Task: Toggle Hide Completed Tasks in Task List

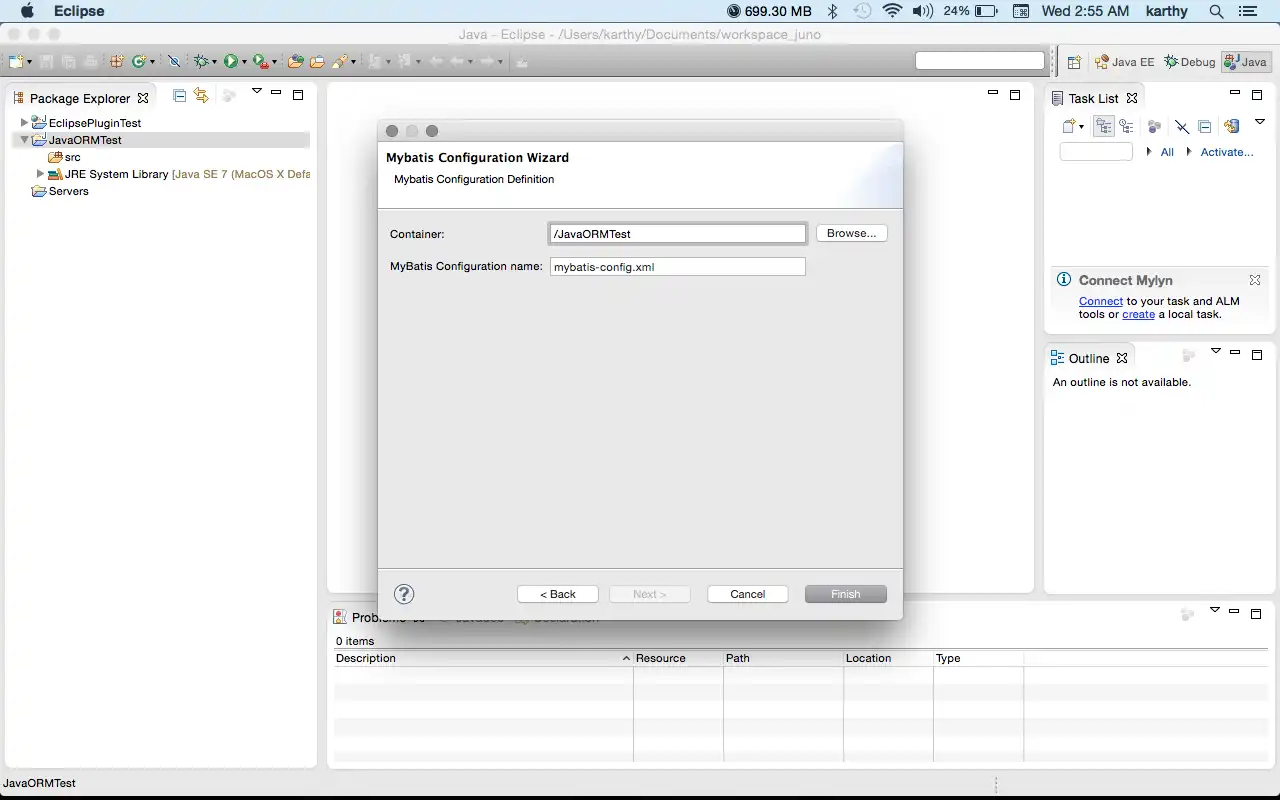Action: tap(1182, 126)
